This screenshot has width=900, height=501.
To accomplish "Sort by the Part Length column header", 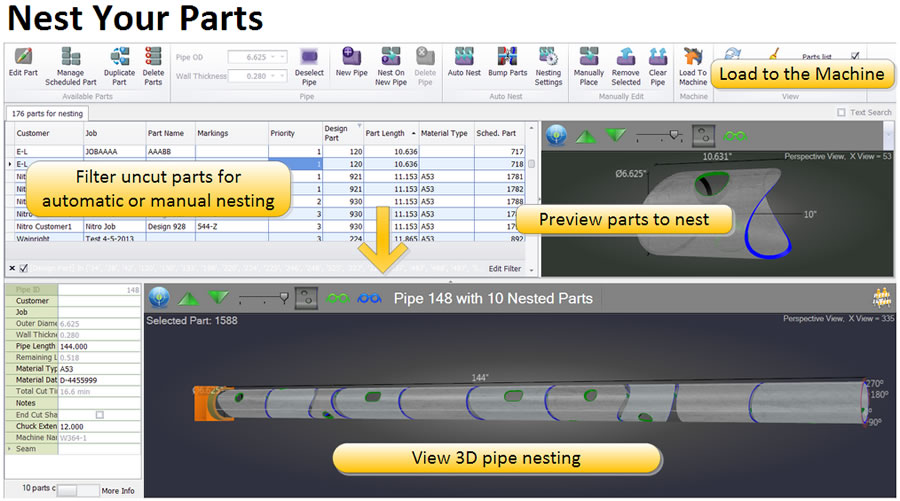I will tap(385, 133).
